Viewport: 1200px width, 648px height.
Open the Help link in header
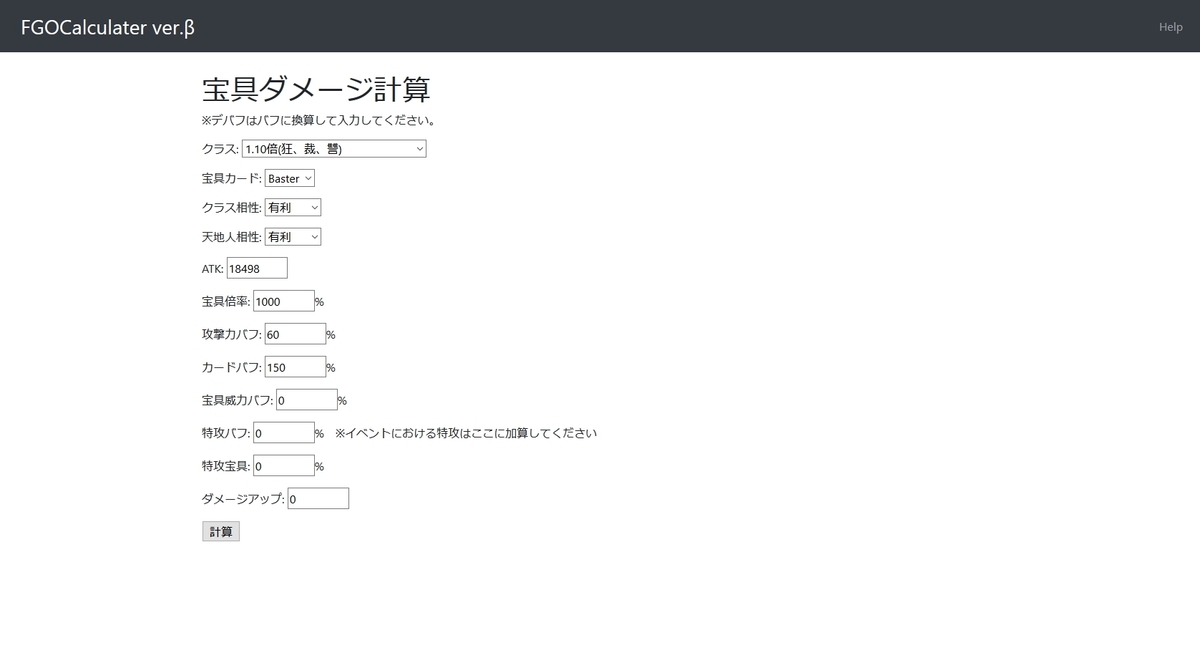point(1171,27)
